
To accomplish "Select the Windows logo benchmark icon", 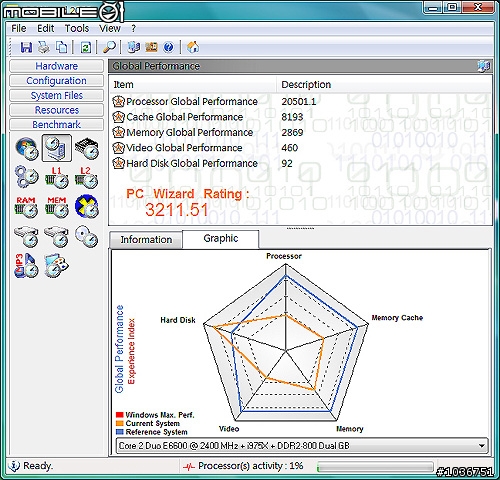I will click(27, 148).
